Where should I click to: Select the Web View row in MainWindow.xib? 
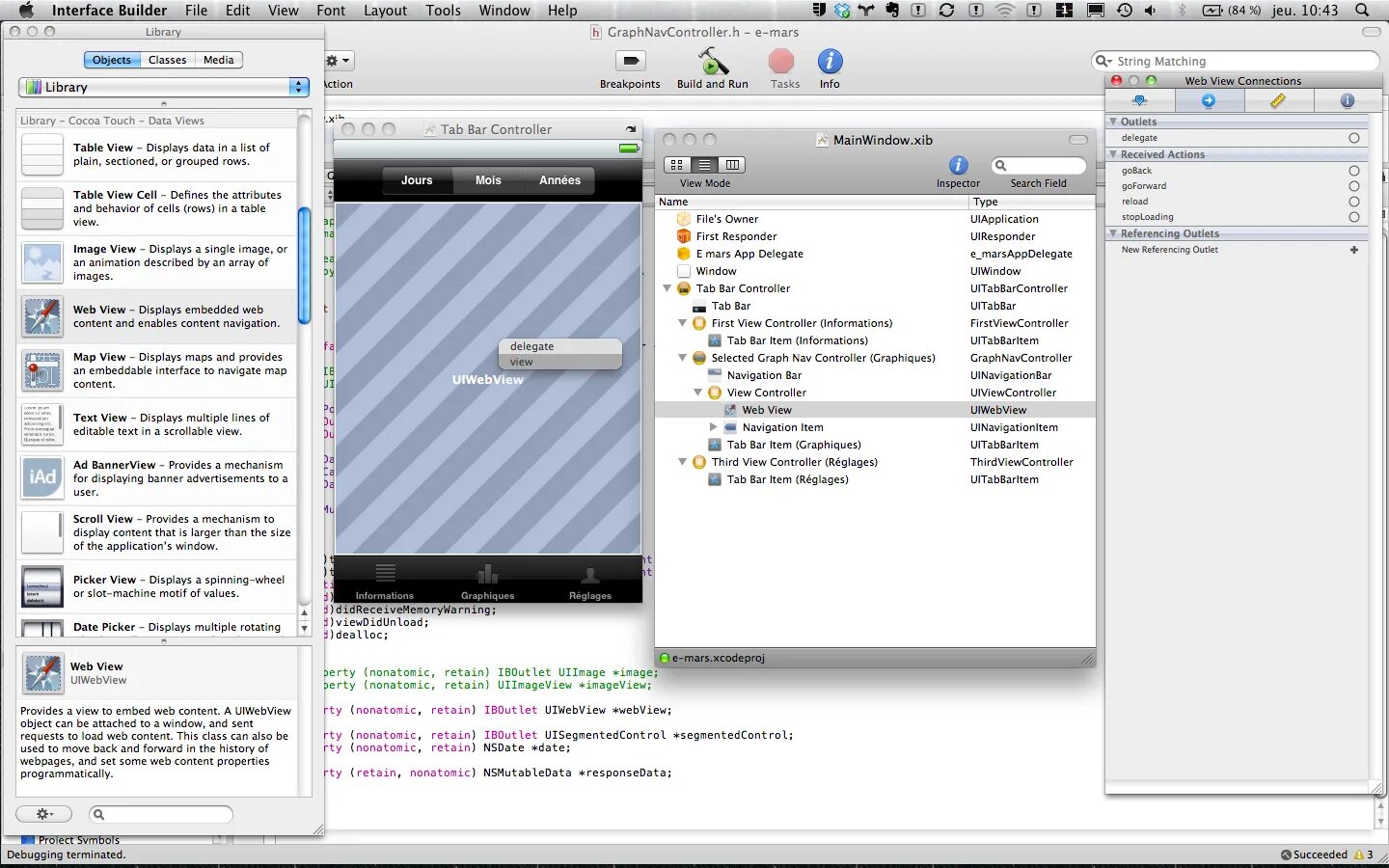[875, 410]
